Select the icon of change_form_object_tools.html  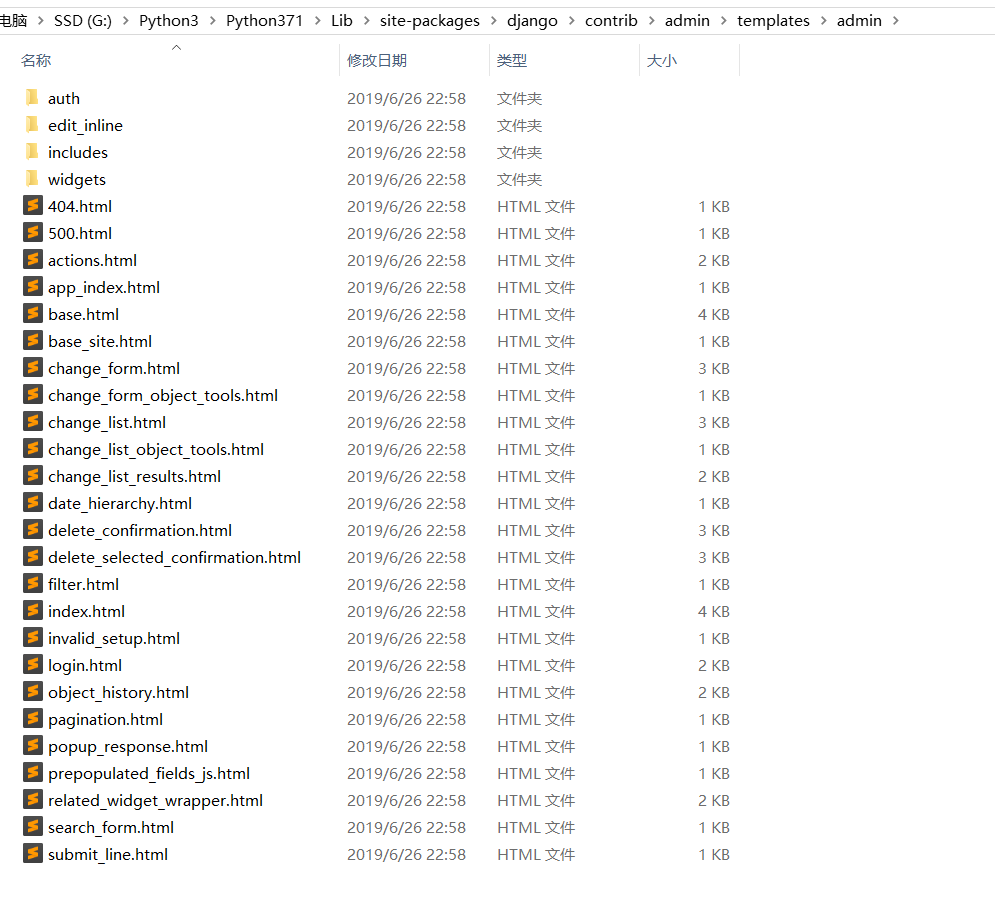[33, 395]
